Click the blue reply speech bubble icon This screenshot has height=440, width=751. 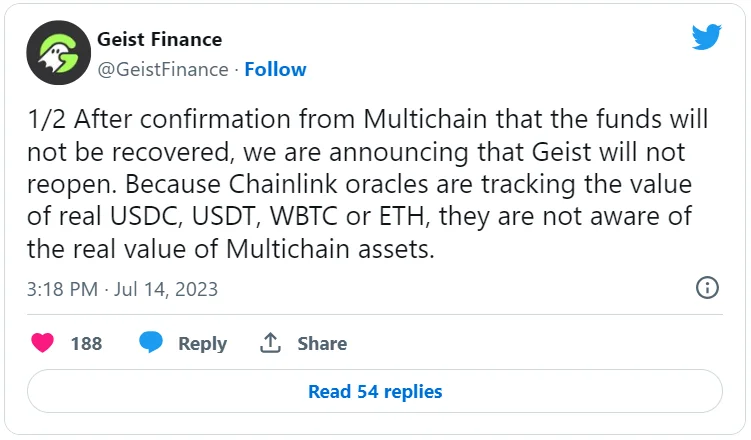coord(151,343)
